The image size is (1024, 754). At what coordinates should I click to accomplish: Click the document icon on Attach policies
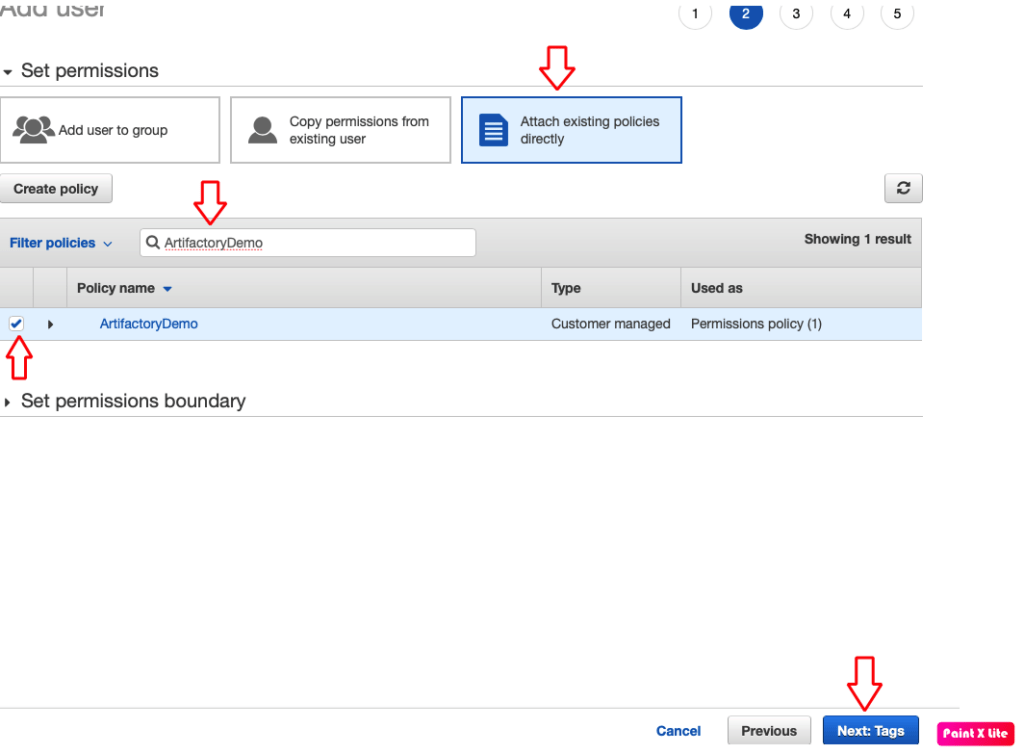pos(493,130)
